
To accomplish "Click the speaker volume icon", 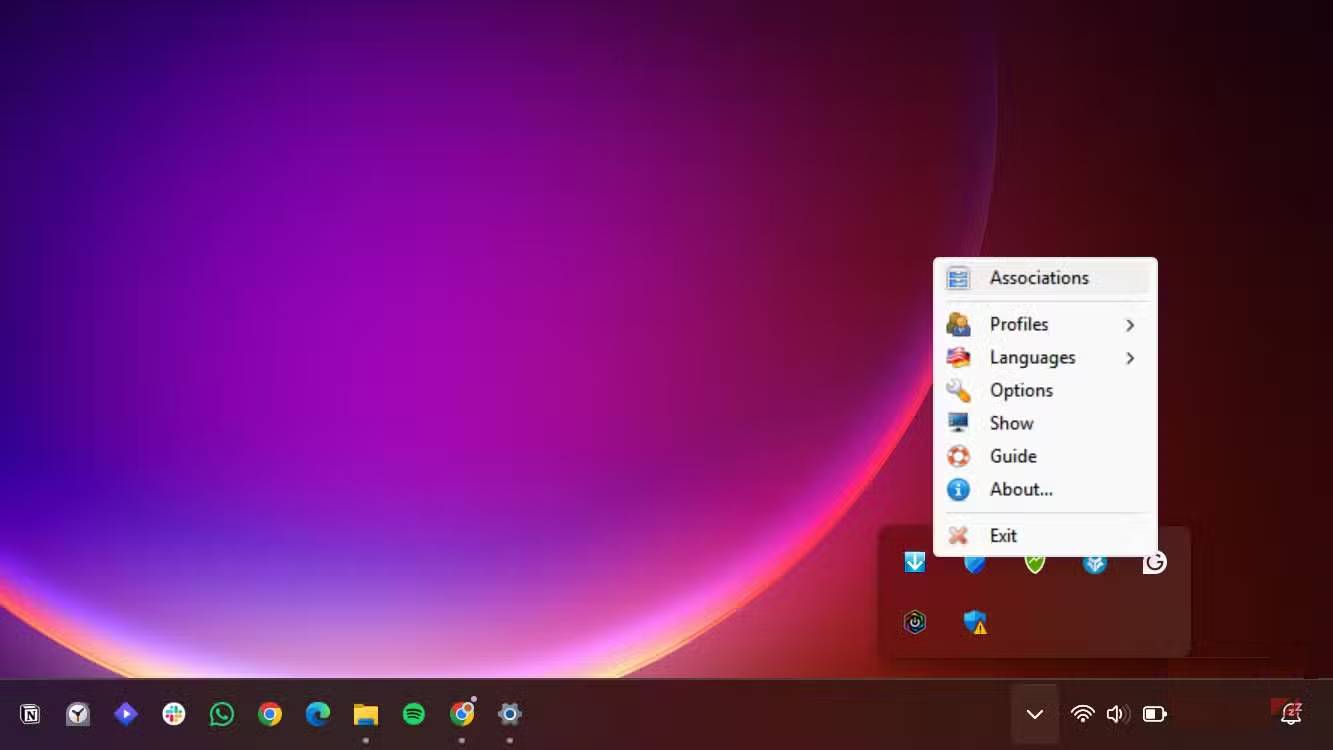I will coord(1118,714).
